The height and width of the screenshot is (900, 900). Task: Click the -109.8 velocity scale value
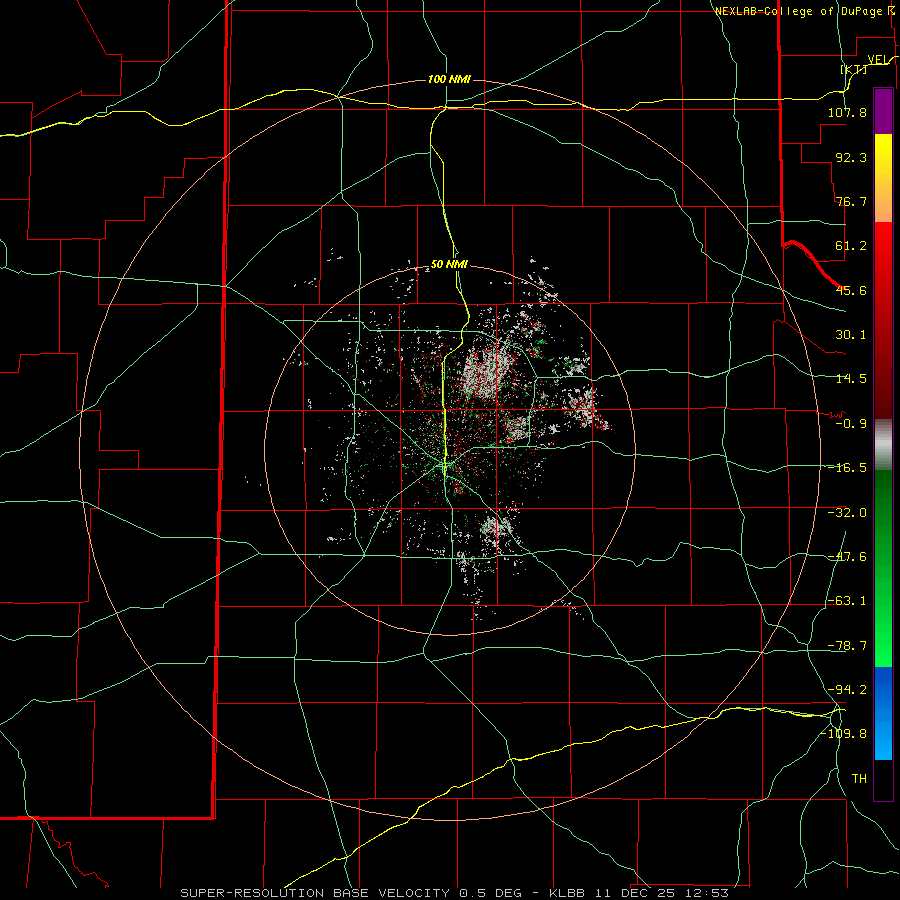[844, 734]
